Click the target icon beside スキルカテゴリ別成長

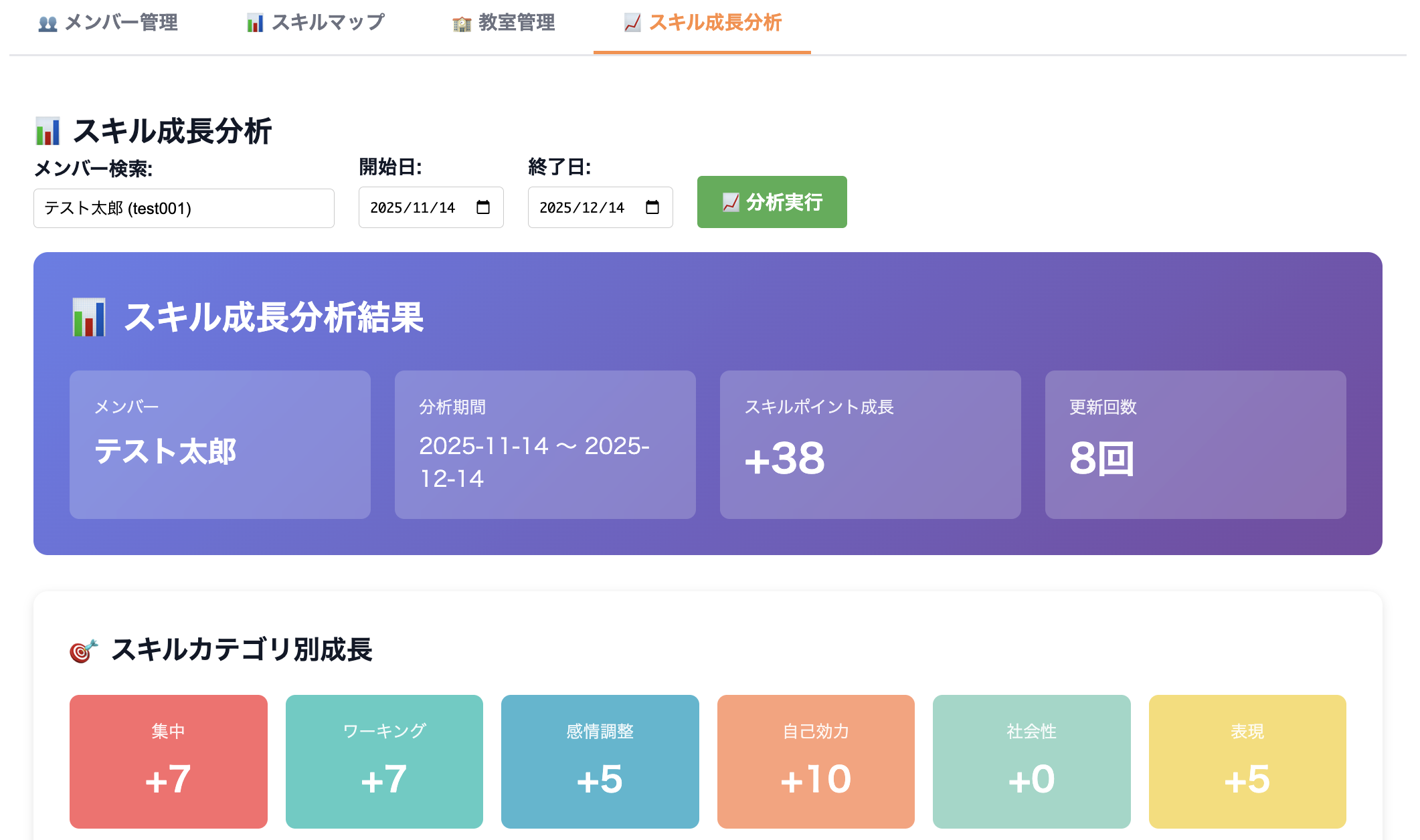pyautogui.click(x=84, y=650)
